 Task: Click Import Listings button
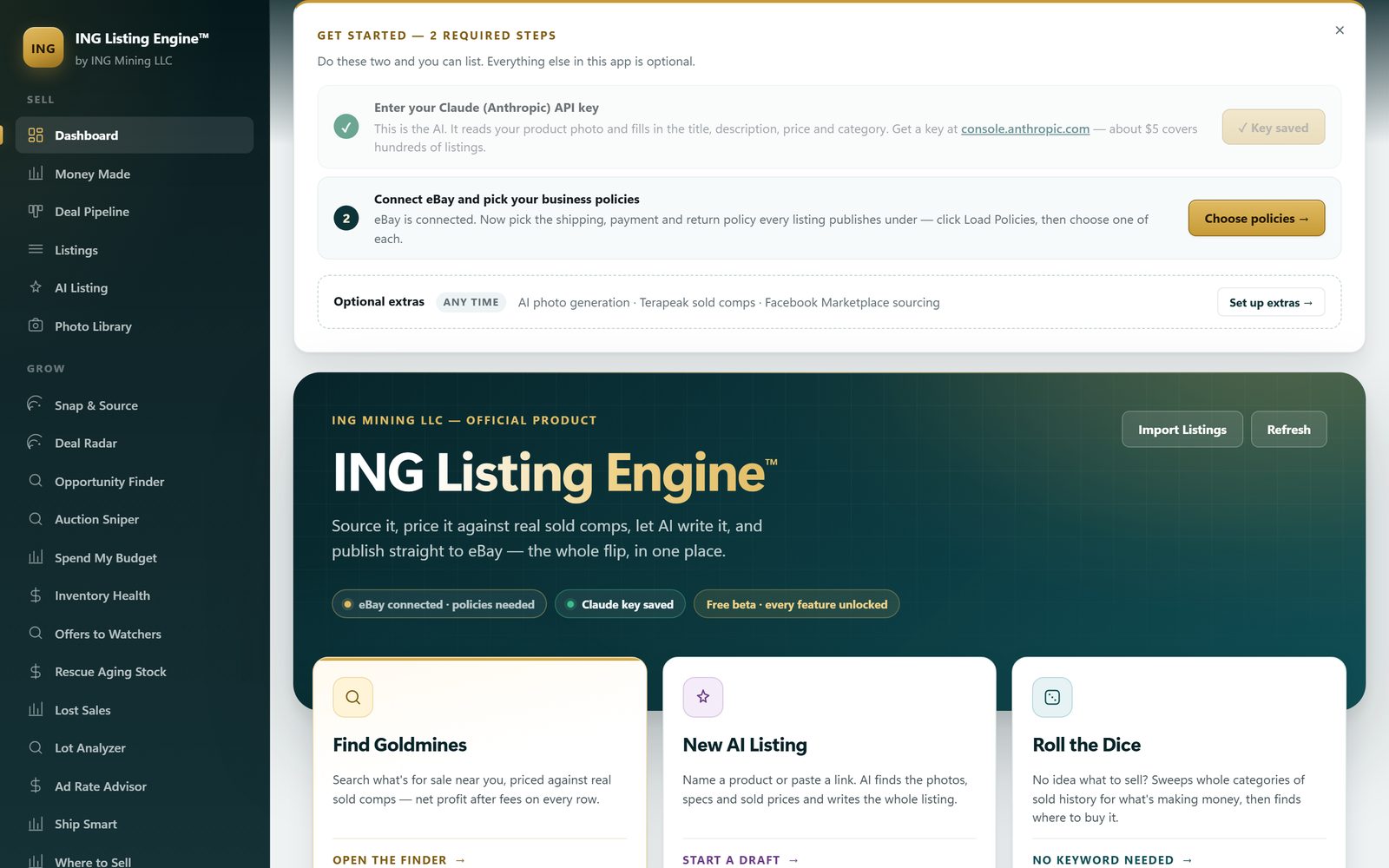tap(1182, 429)
